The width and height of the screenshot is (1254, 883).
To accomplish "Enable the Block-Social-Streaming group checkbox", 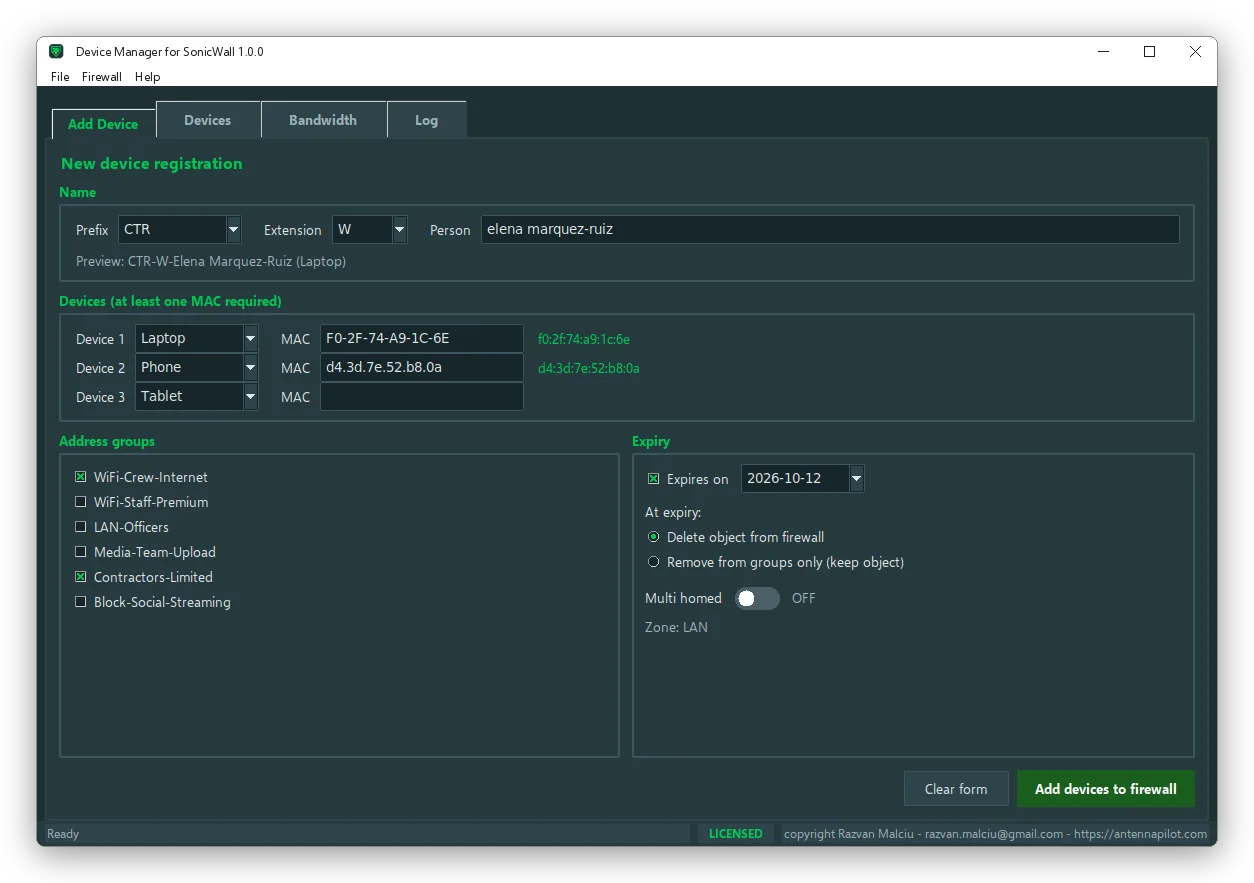I will pyautogui.click(x=81, y=602).
